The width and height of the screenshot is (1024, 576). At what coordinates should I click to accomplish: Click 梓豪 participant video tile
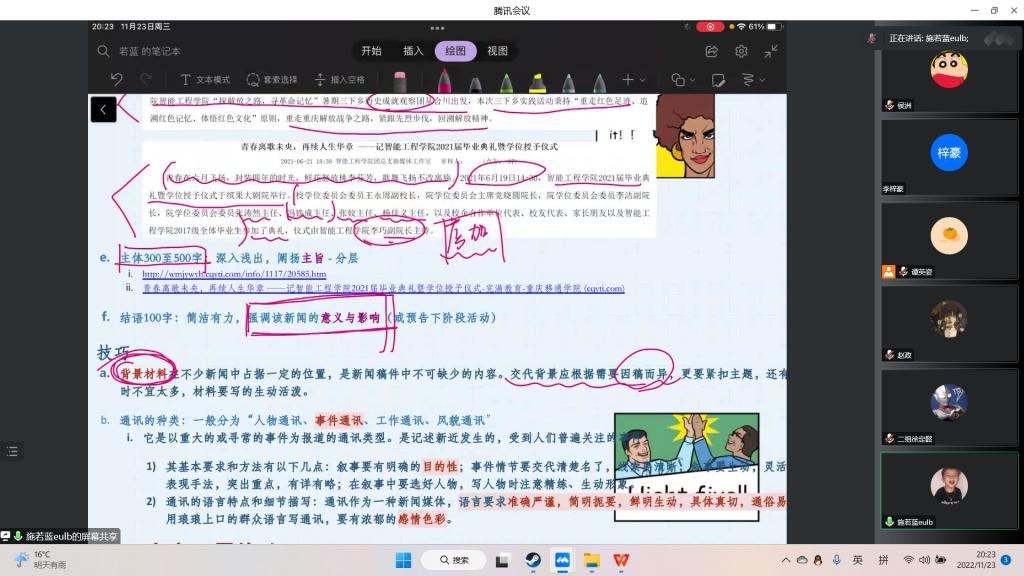click(948, 154)
